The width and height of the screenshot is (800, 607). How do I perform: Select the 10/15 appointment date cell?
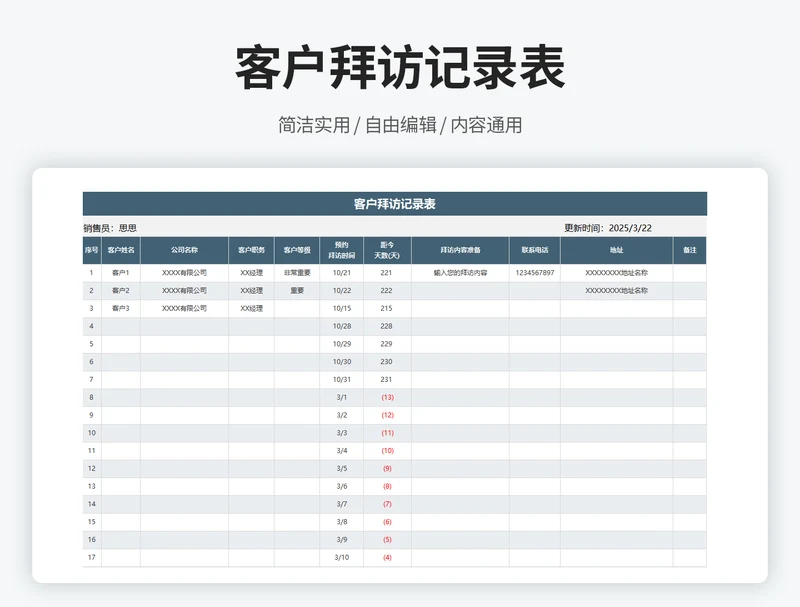(341, 309)
